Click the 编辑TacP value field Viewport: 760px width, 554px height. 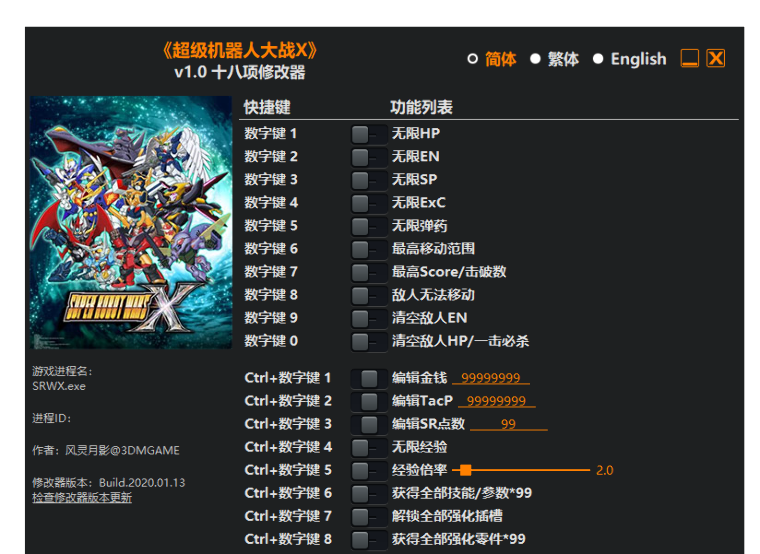496,401
